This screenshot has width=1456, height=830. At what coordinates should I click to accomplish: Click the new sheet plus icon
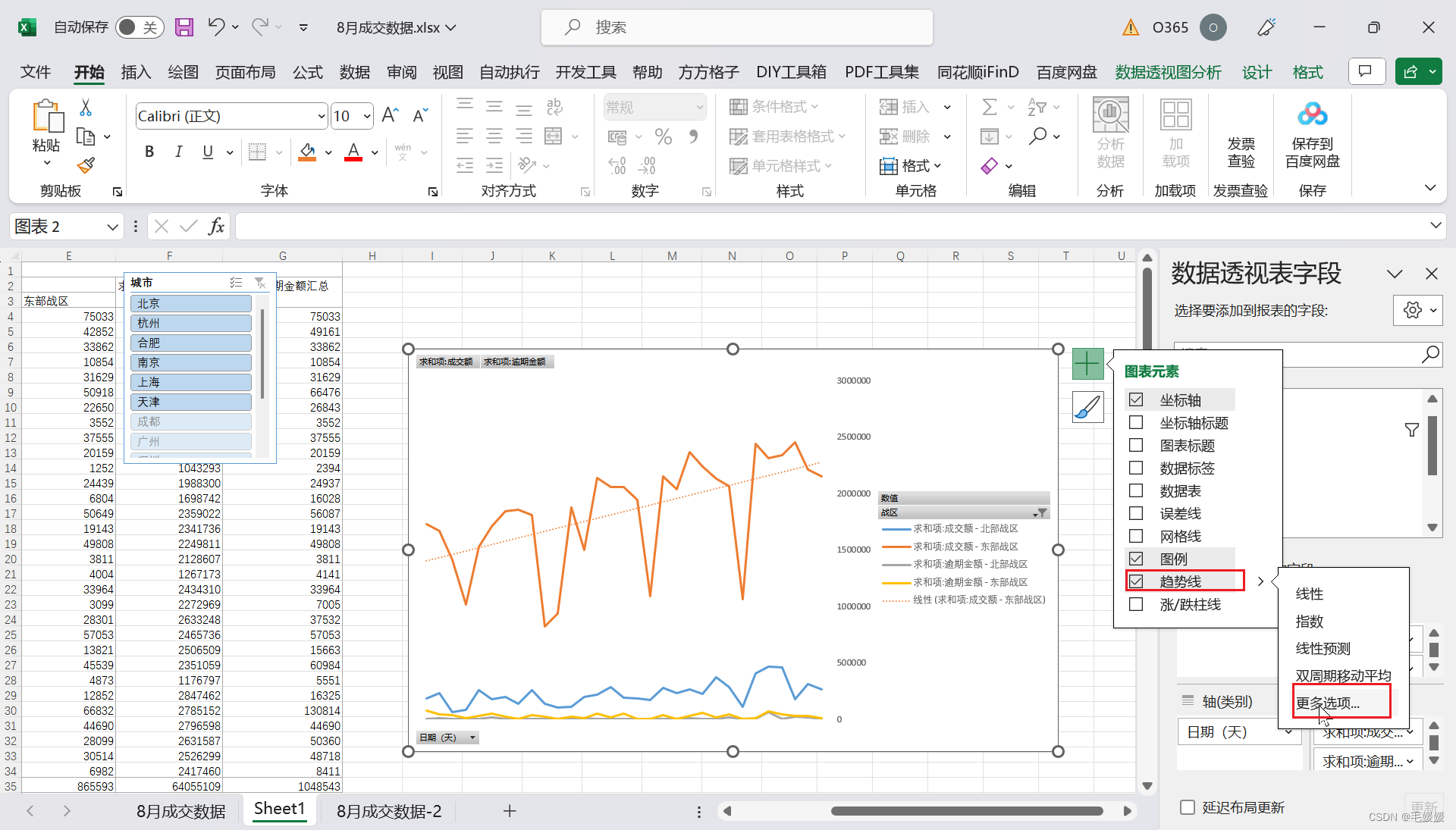pos(510,811)
